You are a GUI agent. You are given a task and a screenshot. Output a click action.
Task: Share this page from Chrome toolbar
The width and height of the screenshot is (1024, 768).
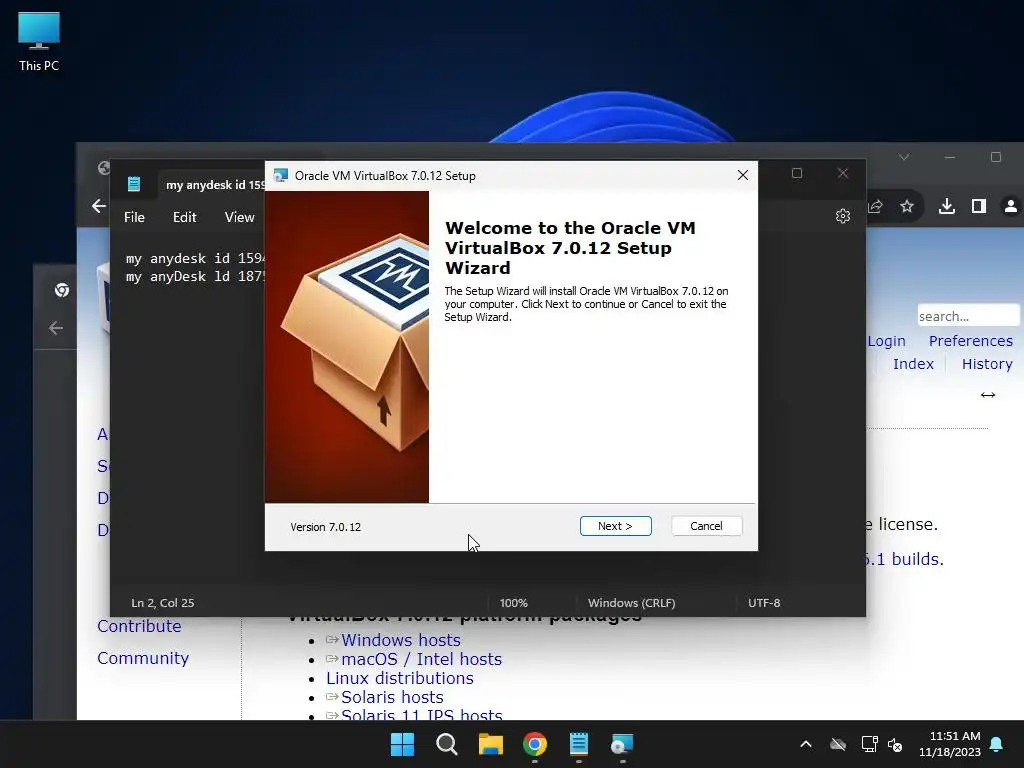pyautogui.click(x=875, y=206)
